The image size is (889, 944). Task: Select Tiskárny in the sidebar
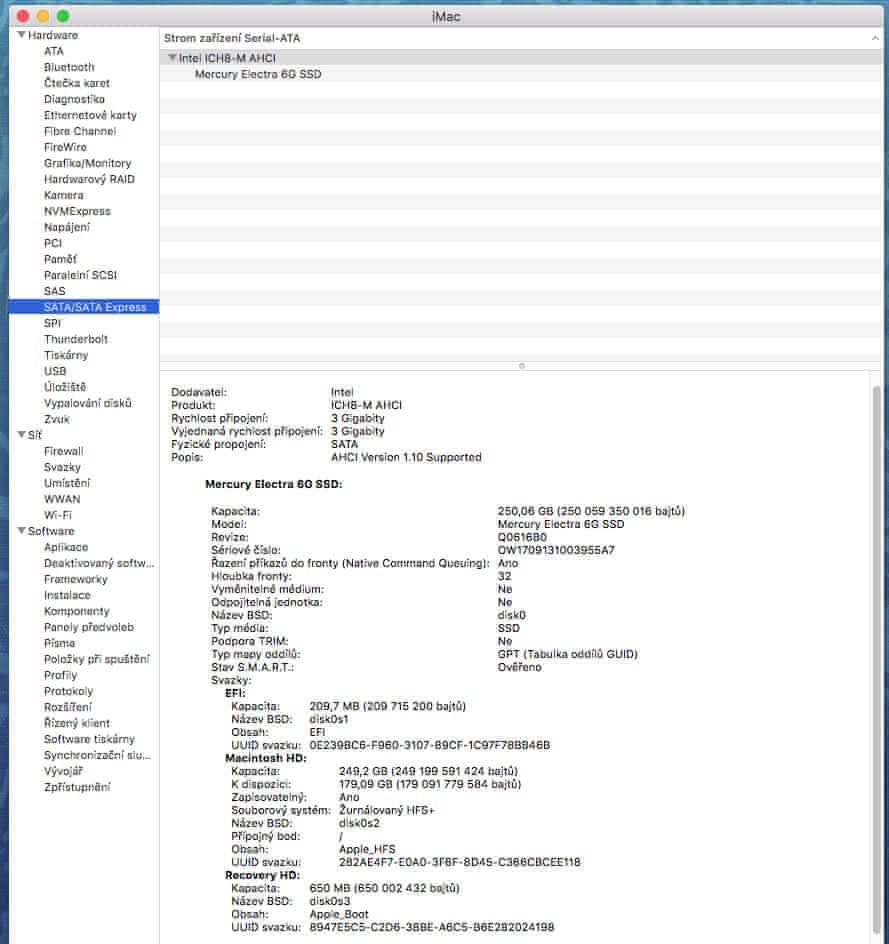click(66, 355)
